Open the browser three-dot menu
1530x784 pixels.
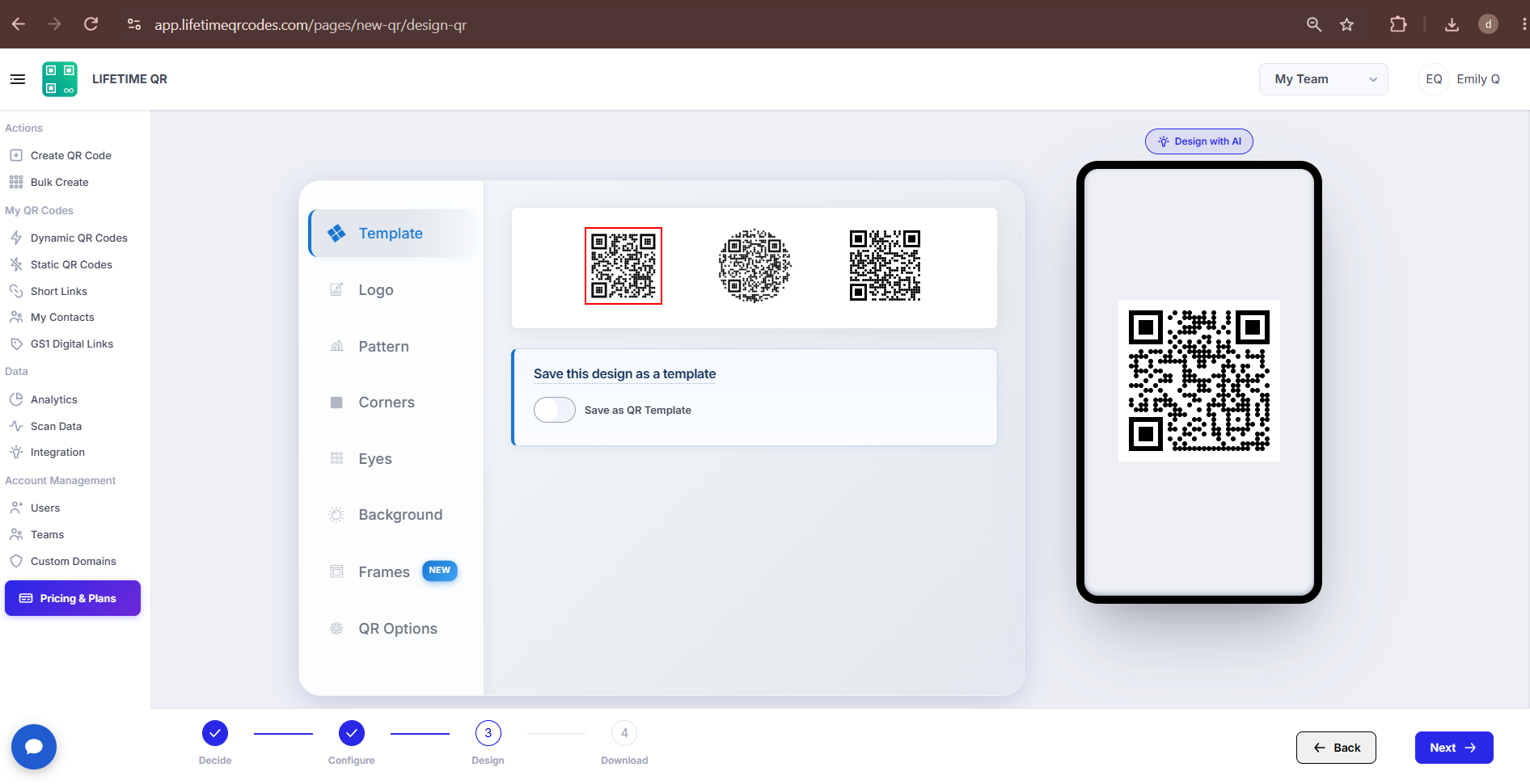(1524, 24)
